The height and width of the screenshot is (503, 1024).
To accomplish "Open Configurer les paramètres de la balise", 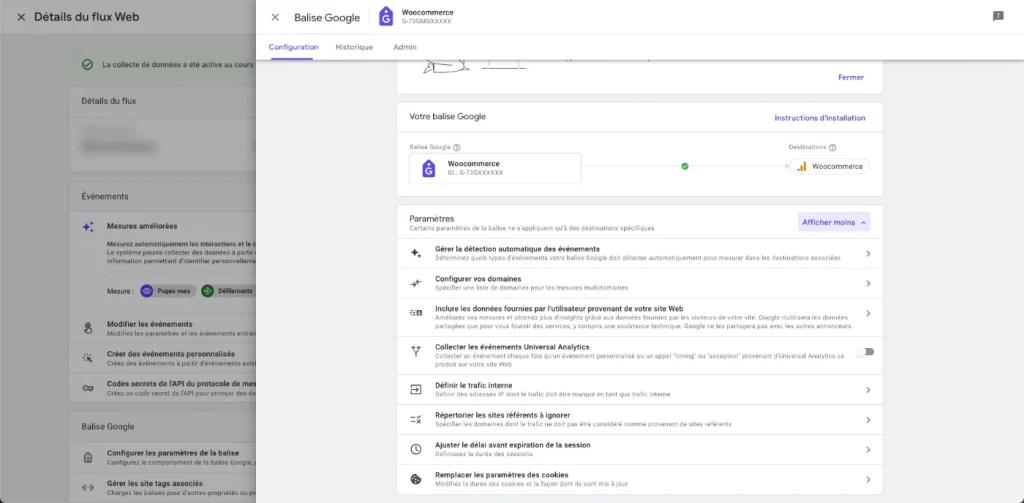I will click(x=162, y=457).
